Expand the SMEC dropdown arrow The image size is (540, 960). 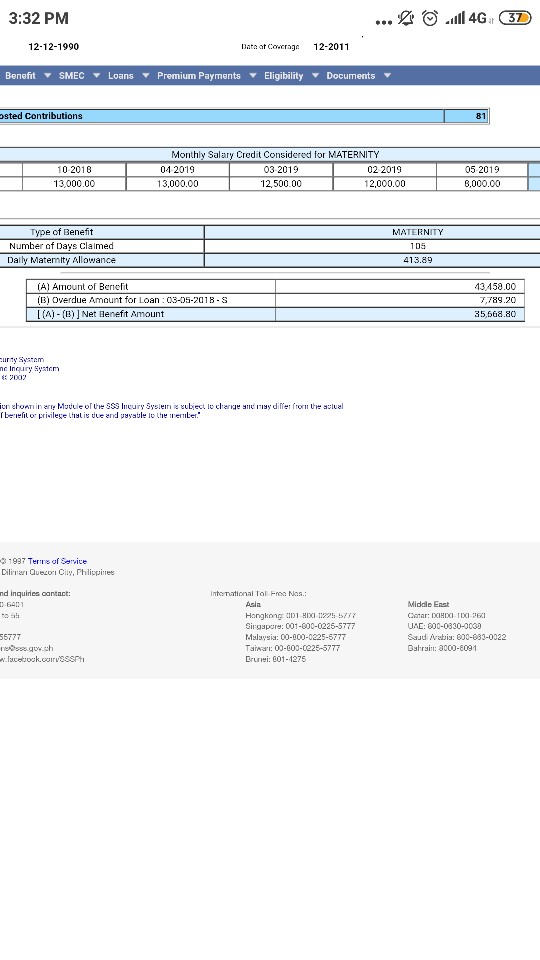point(96,76)
